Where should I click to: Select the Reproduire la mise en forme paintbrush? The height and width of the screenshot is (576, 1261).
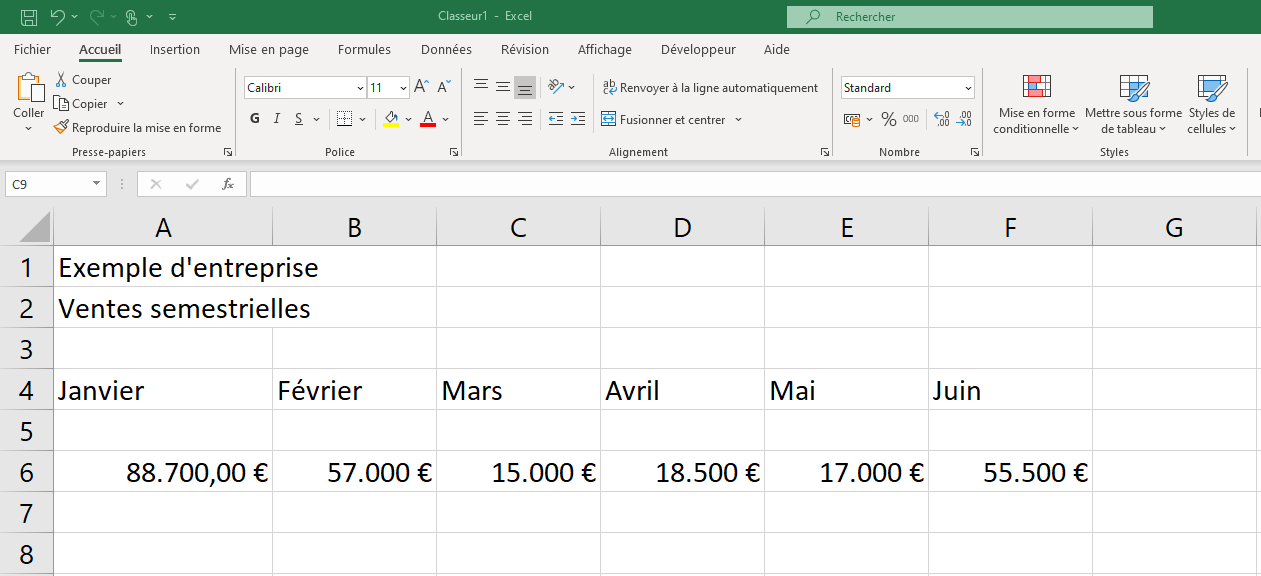click(x=61, y=128)
